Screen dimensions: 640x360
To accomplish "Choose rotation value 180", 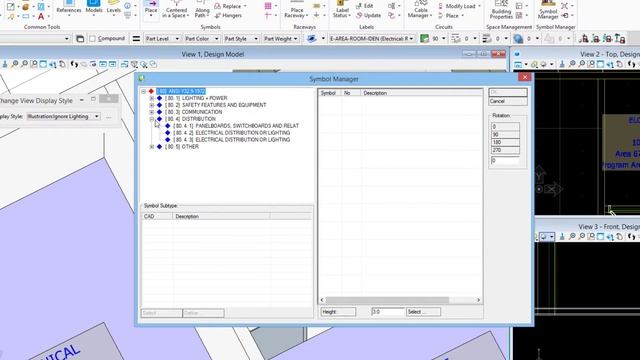I will (505, 142).
